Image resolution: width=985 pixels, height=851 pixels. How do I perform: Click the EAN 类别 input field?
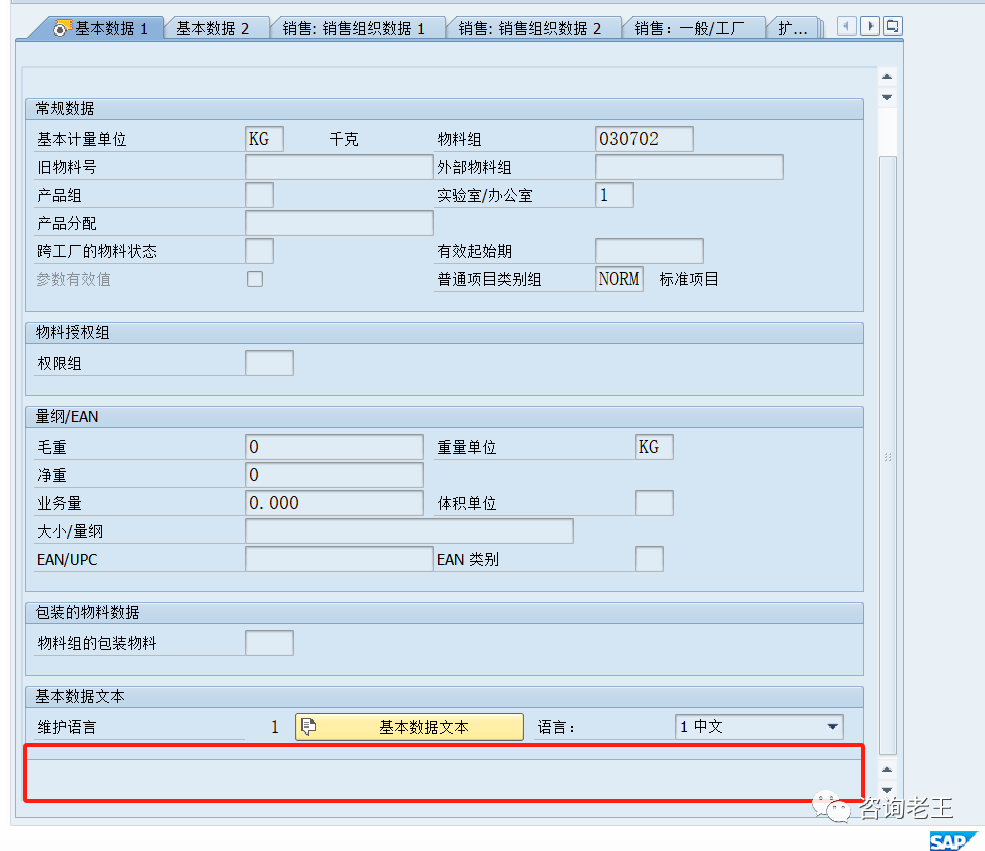pyautogui.click(x=649, y=559)
